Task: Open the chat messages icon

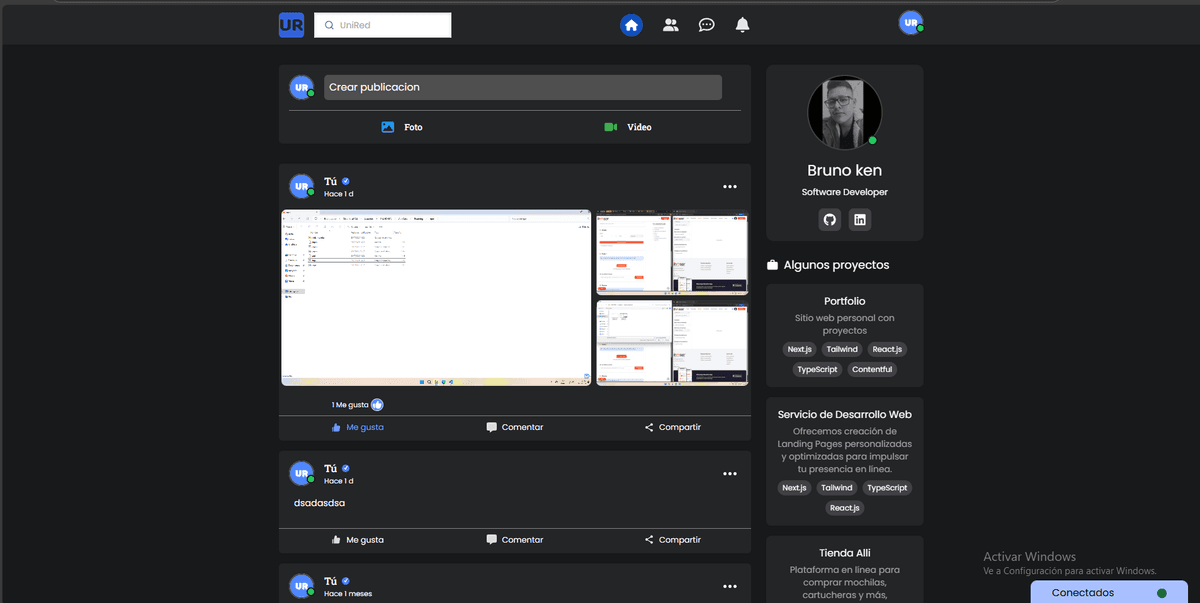Action: (x=706, y=25)
